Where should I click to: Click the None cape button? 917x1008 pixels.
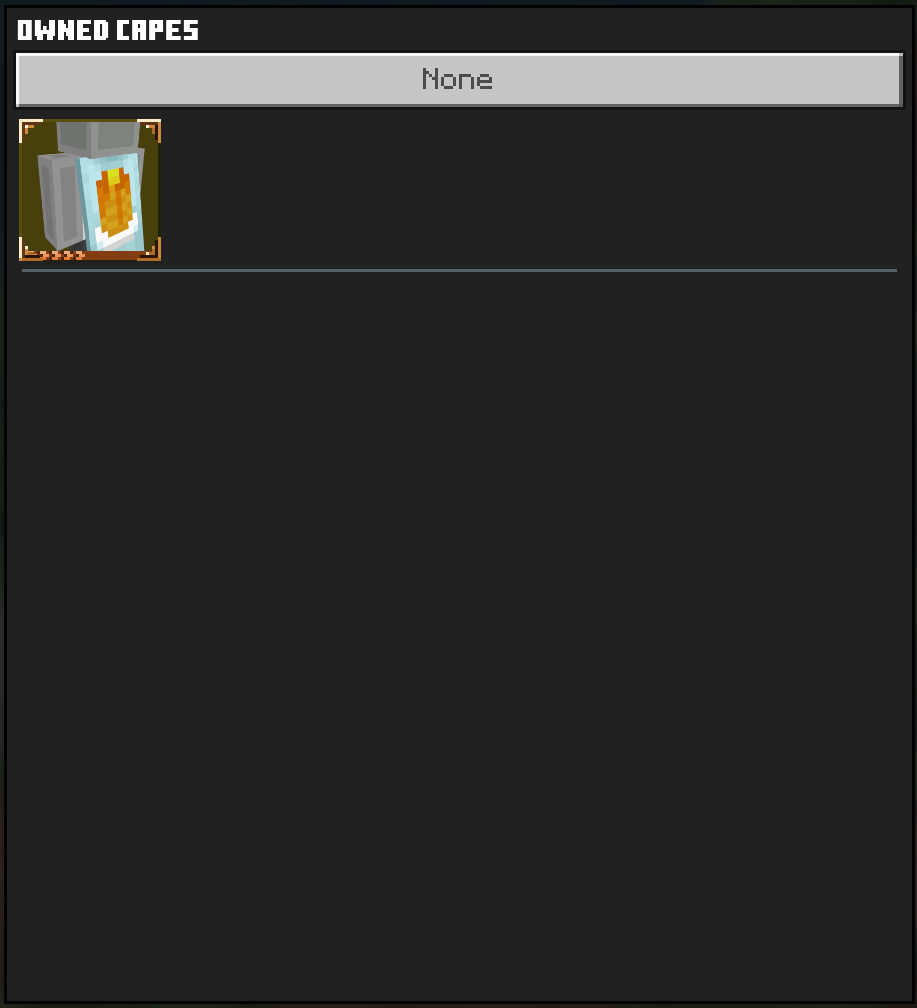[x=459, y=80]
